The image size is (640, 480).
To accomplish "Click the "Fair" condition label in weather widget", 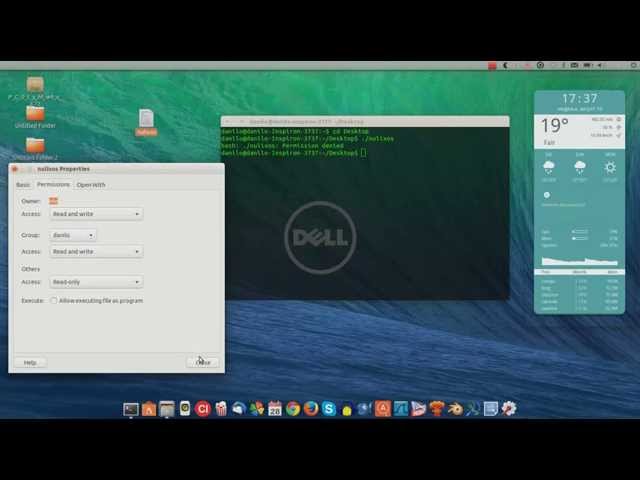I will [x=549, y=142].
